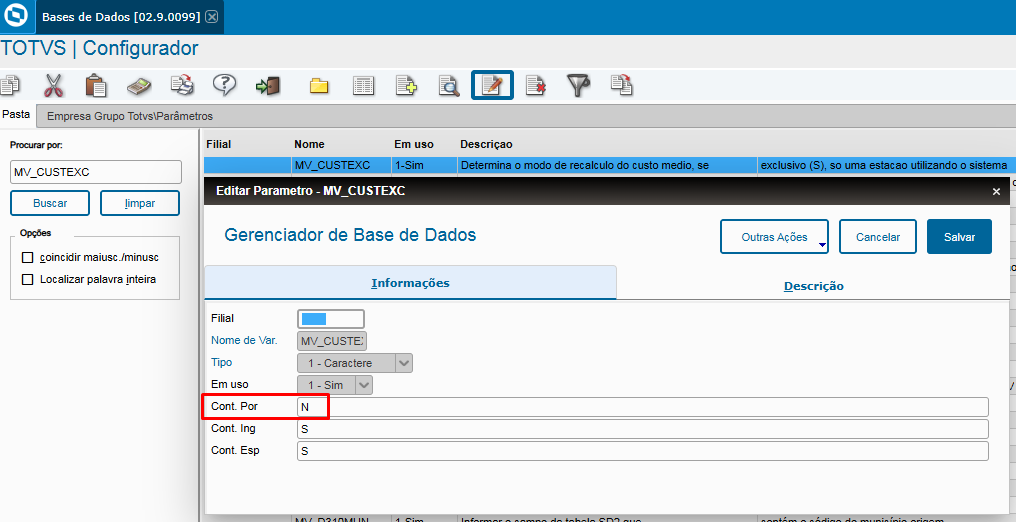Click the Cont. Esp input field

pyautogui.click(x=643, y=451)
